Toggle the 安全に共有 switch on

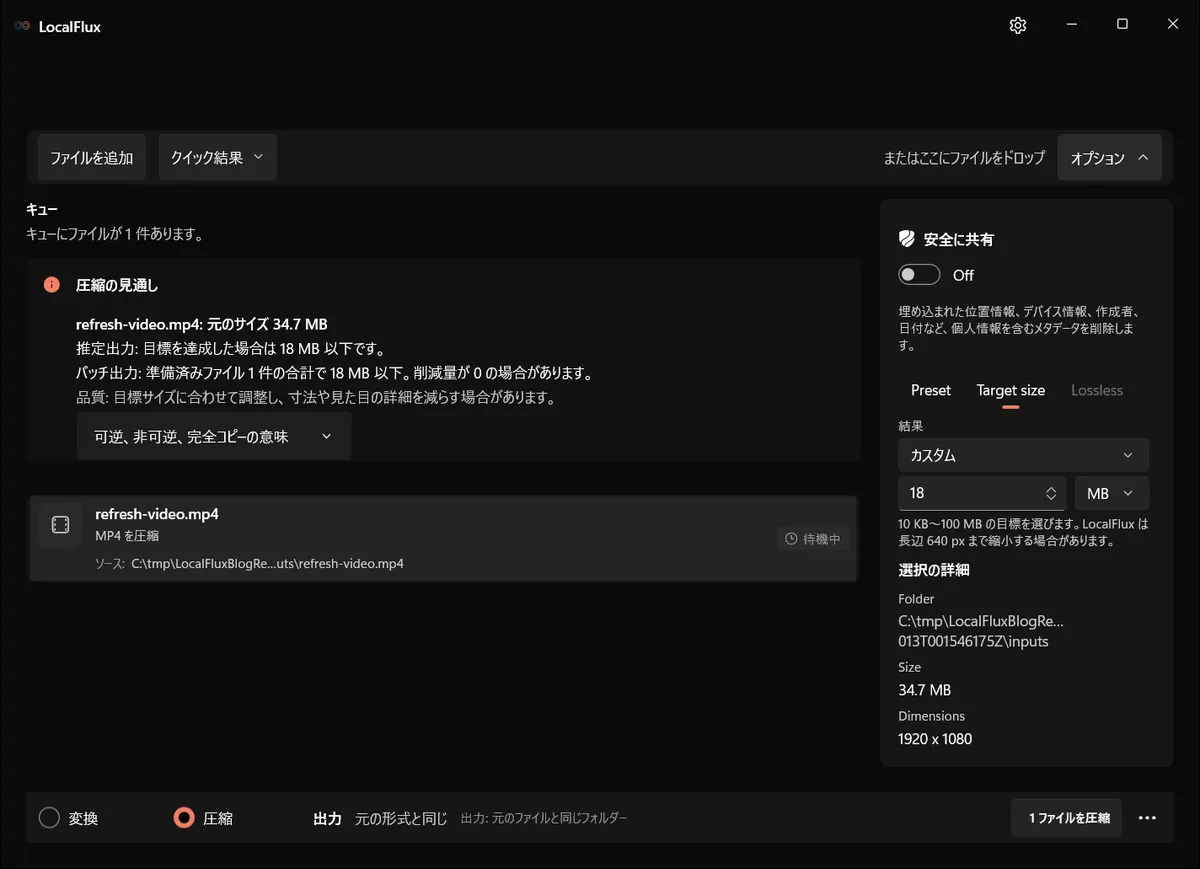919,275
